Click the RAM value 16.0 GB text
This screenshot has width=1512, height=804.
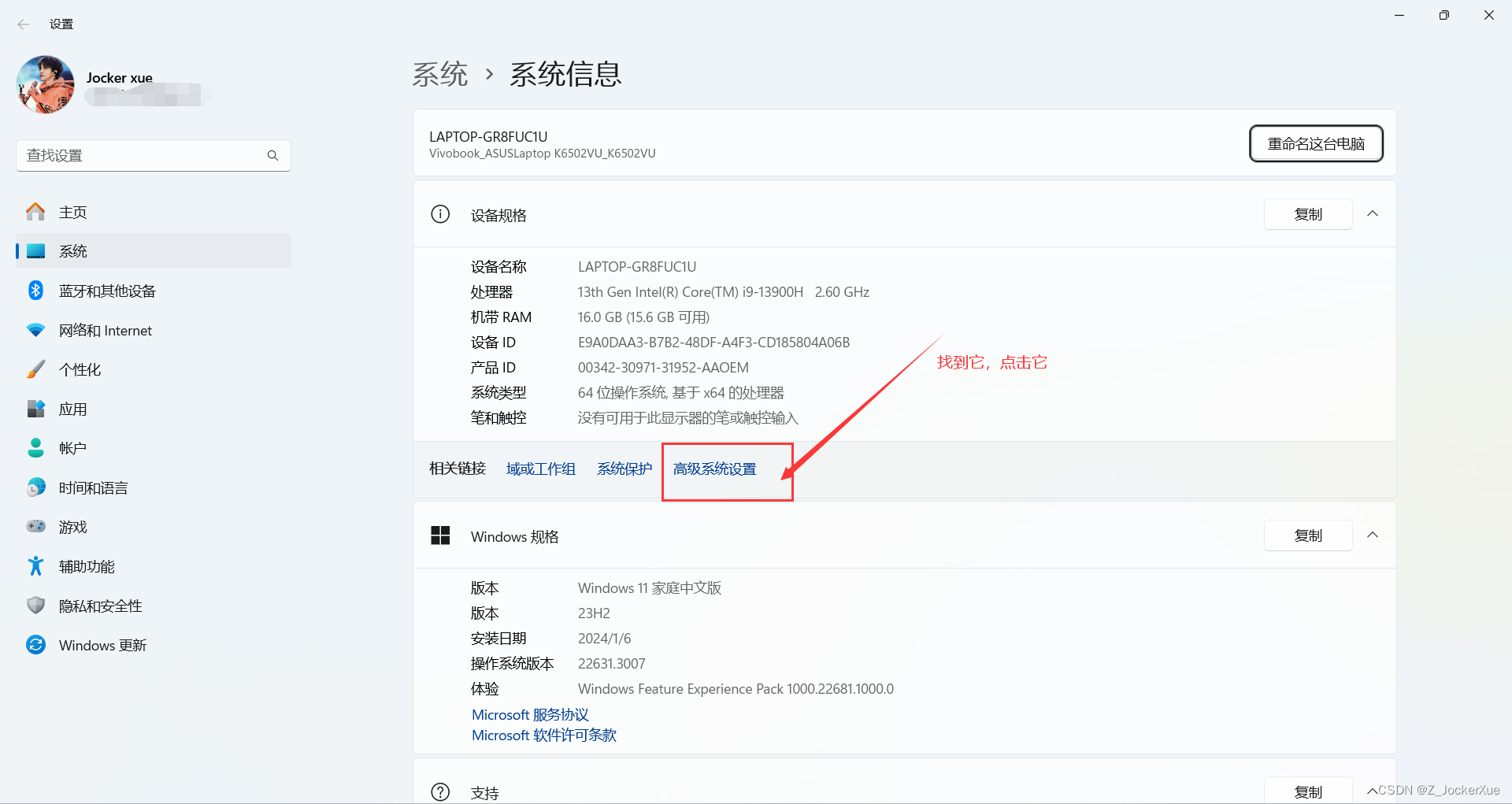coord(643,317)
